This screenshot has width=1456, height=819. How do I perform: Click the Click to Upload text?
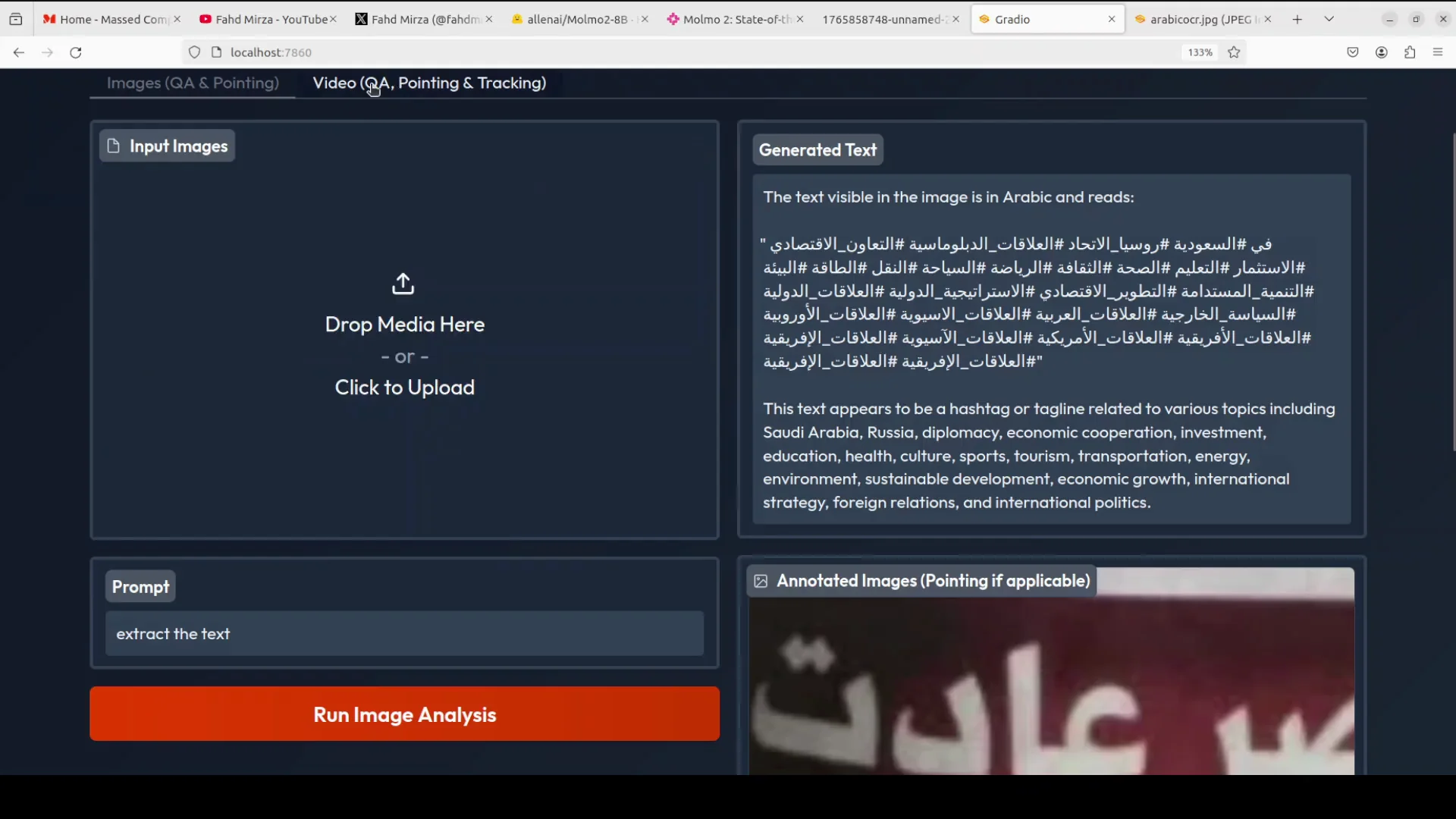[x=405, y=388]
